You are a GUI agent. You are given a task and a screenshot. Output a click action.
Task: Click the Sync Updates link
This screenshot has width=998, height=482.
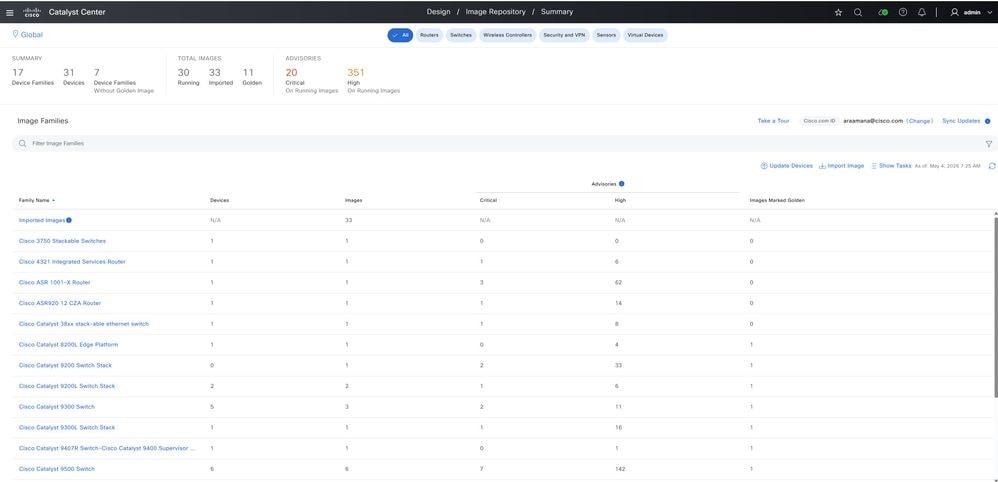click(x=961, y=121)
